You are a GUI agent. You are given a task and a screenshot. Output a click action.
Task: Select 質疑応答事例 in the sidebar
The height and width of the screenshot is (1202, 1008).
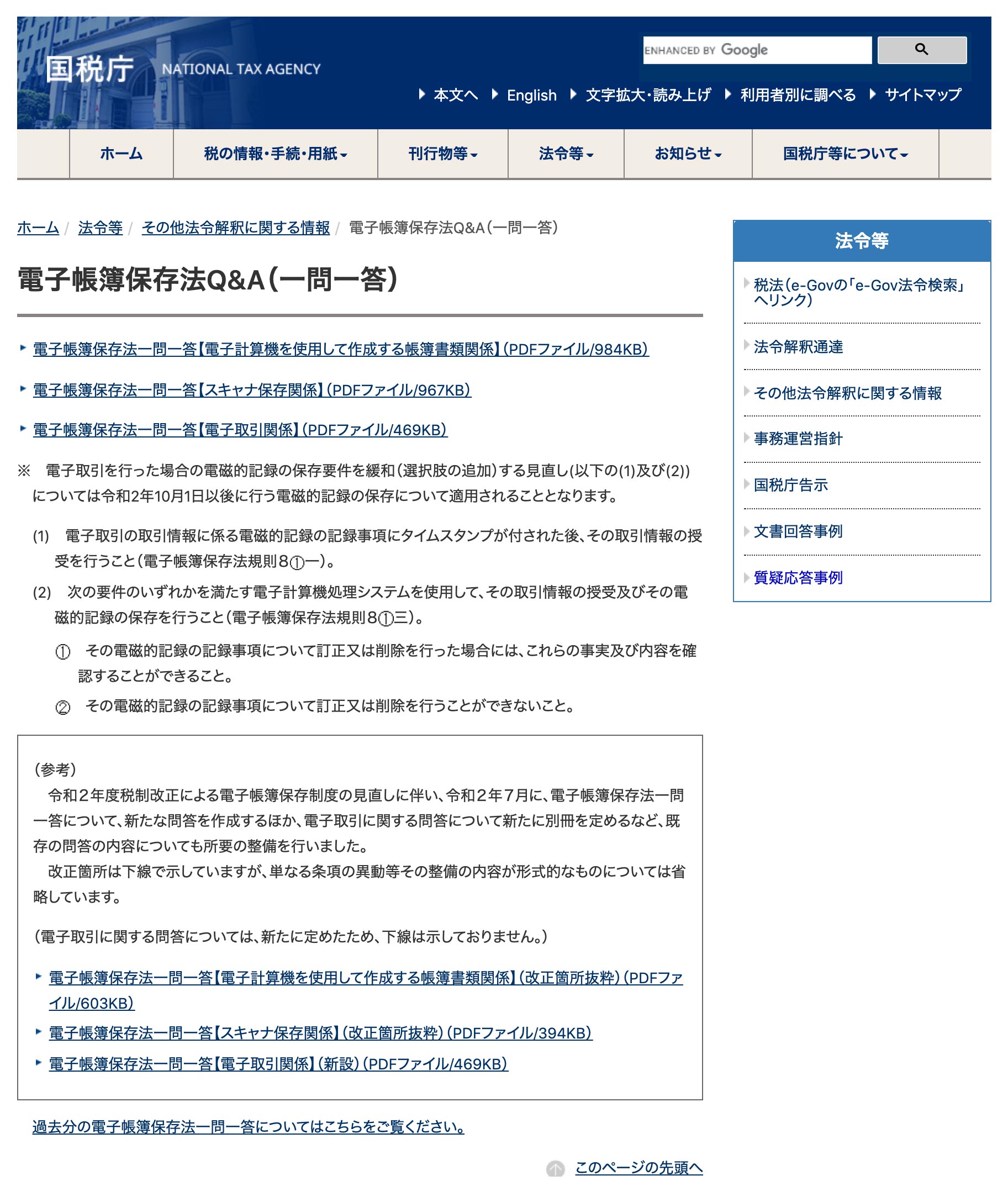[x=798, y=578]
